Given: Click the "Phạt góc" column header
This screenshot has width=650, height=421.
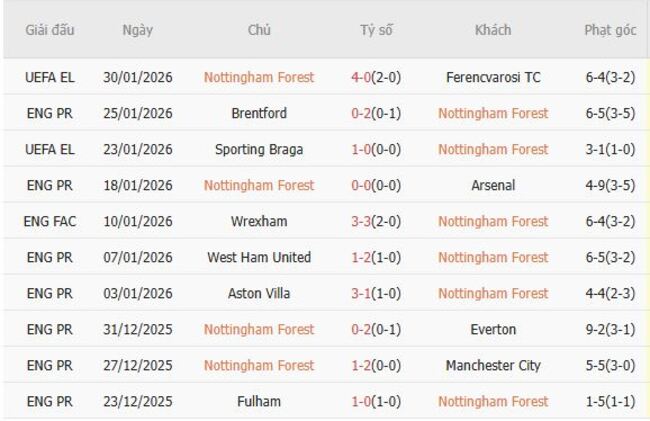Looking at the screenshot, I should click(610, 30).
